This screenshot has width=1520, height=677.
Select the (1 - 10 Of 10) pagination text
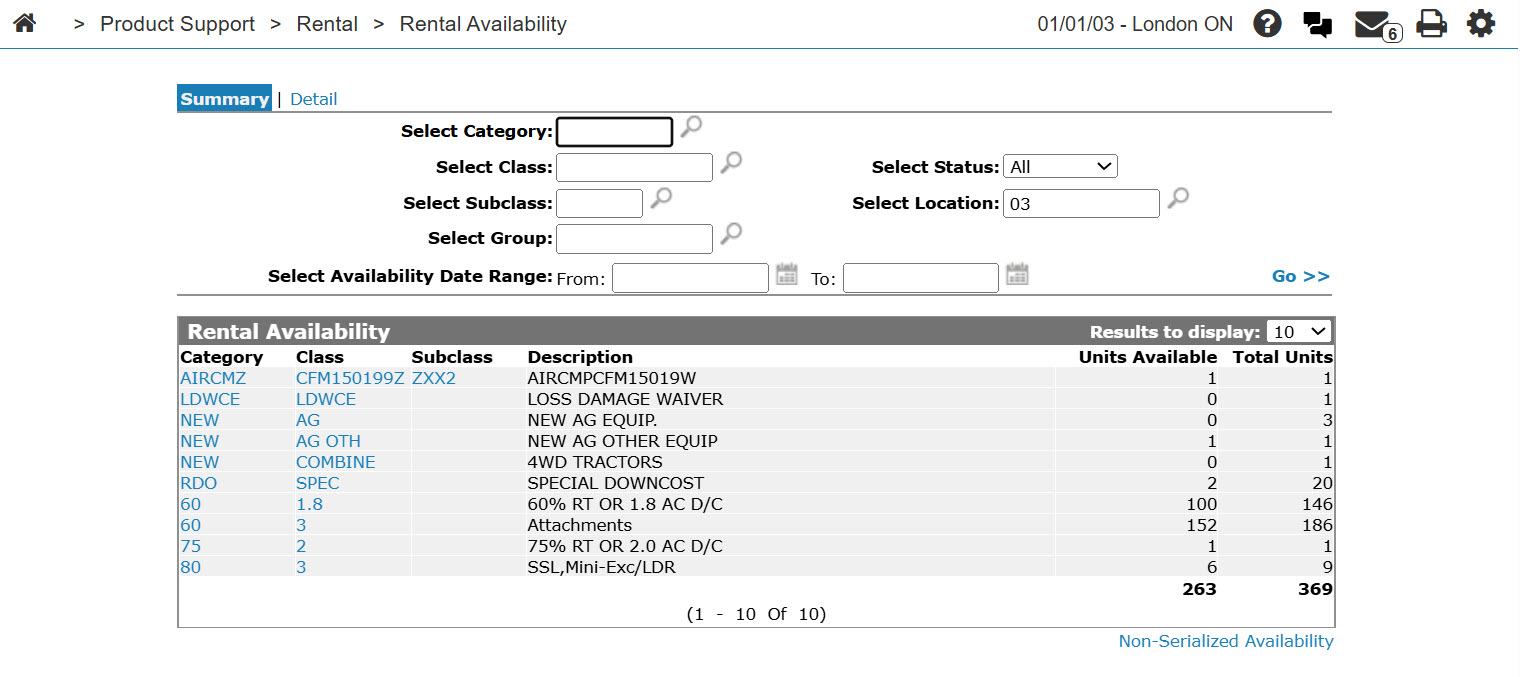(x=756, y=614)
